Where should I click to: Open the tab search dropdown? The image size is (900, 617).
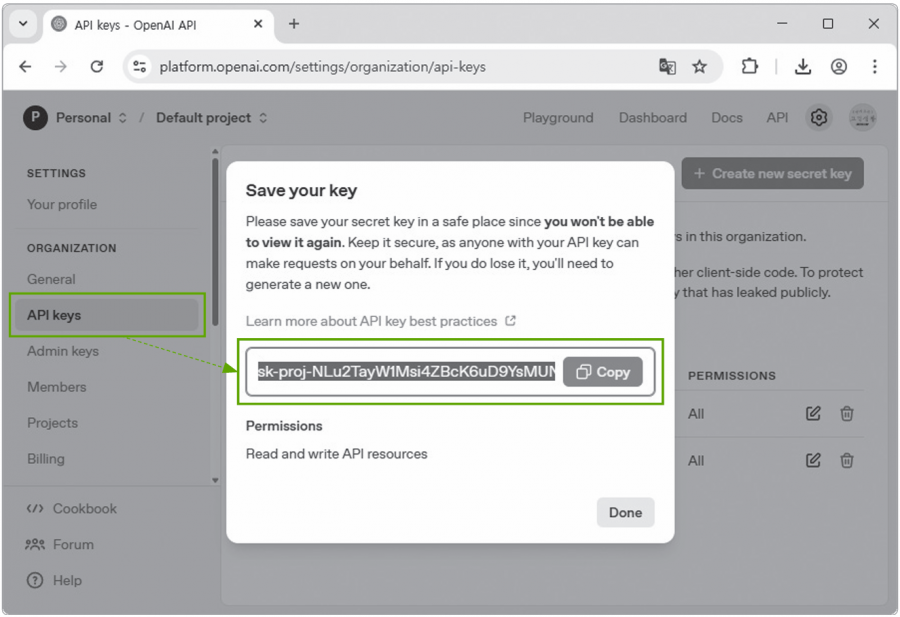(23, 24)
